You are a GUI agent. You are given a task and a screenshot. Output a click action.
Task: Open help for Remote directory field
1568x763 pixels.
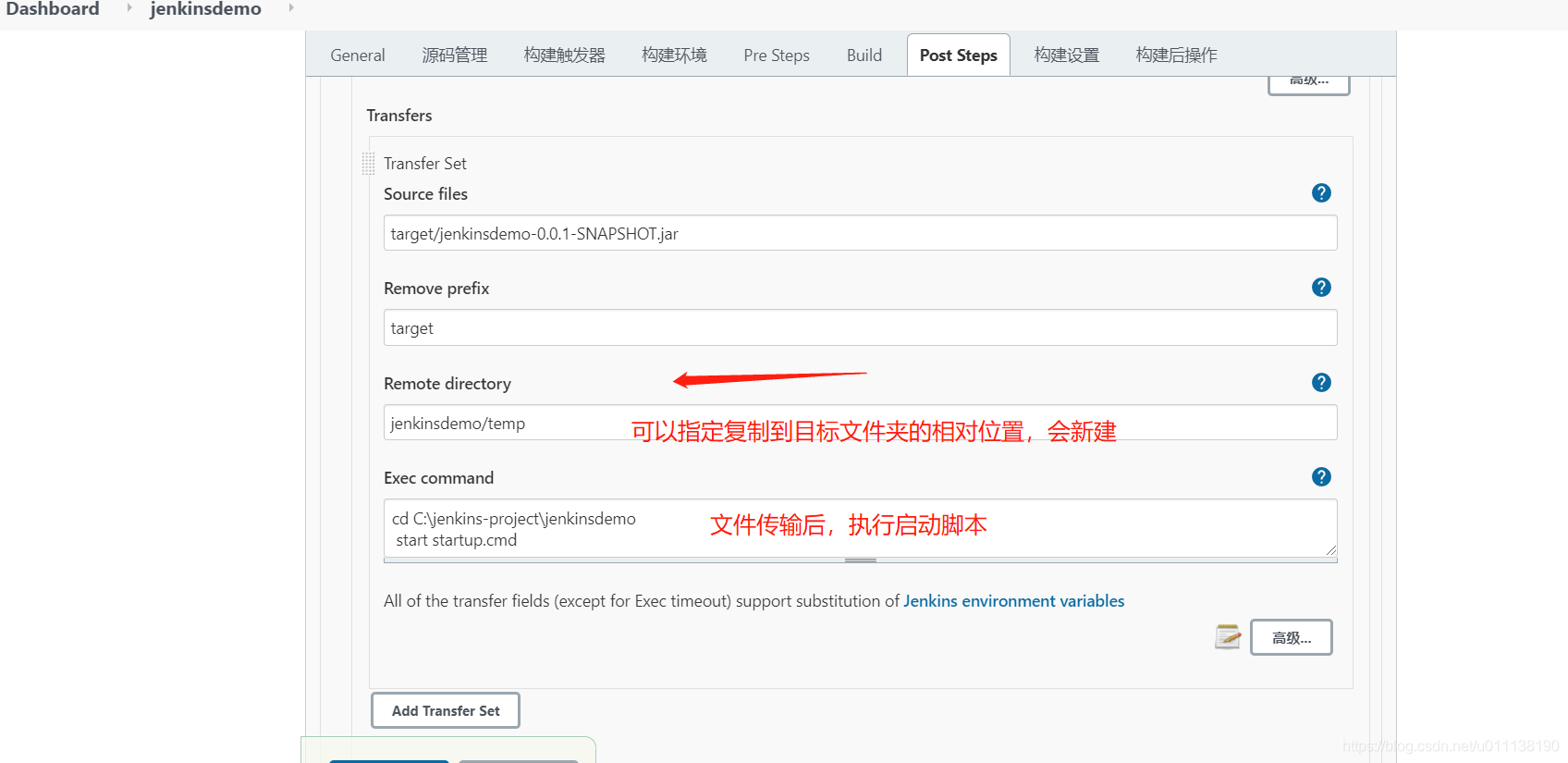pos(1321,382)
